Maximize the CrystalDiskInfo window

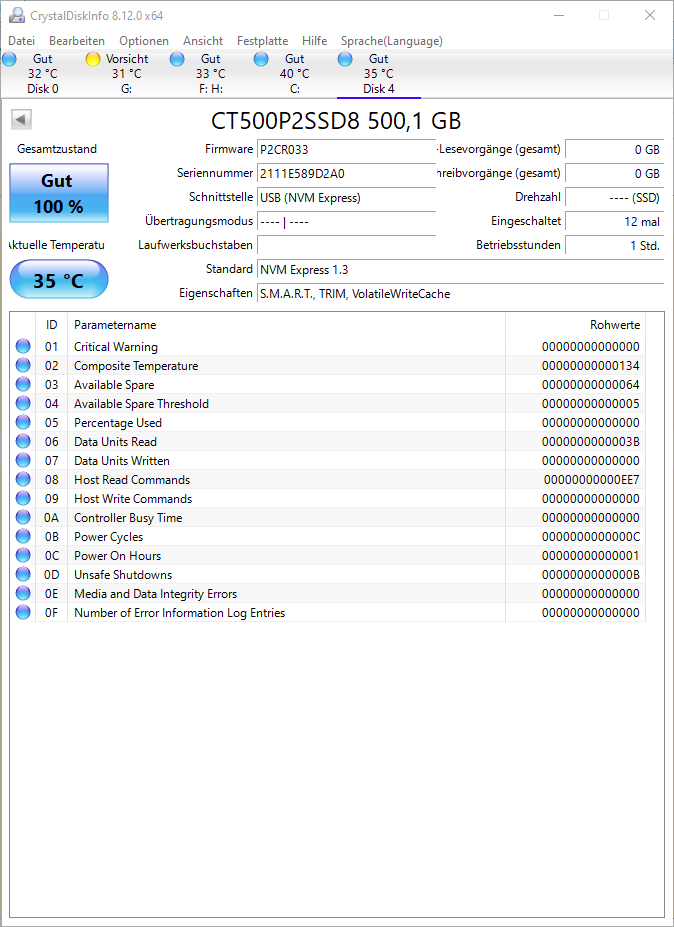coord(604,15)
